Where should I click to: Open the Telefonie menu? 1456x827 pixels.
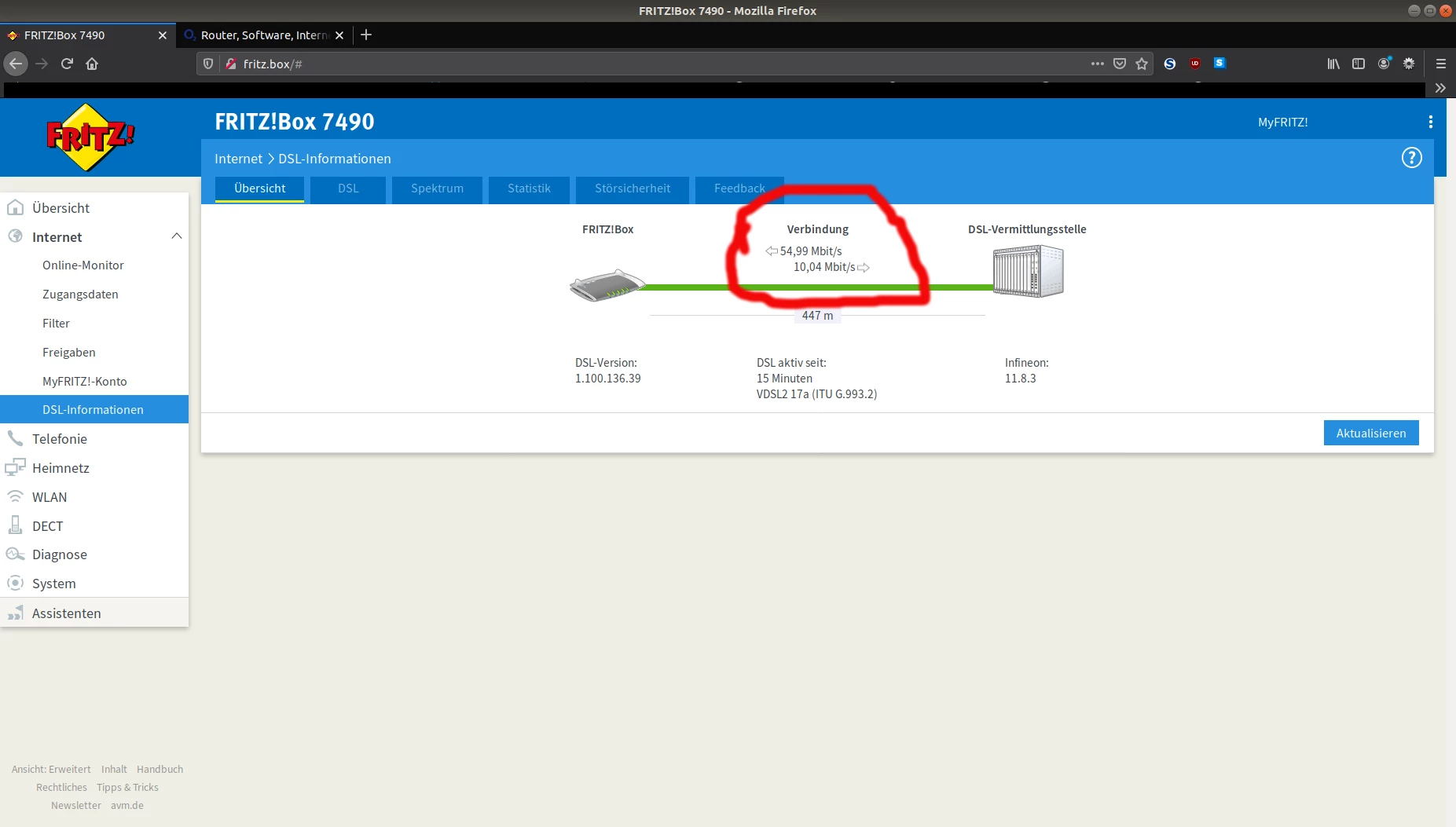point(94,438)
